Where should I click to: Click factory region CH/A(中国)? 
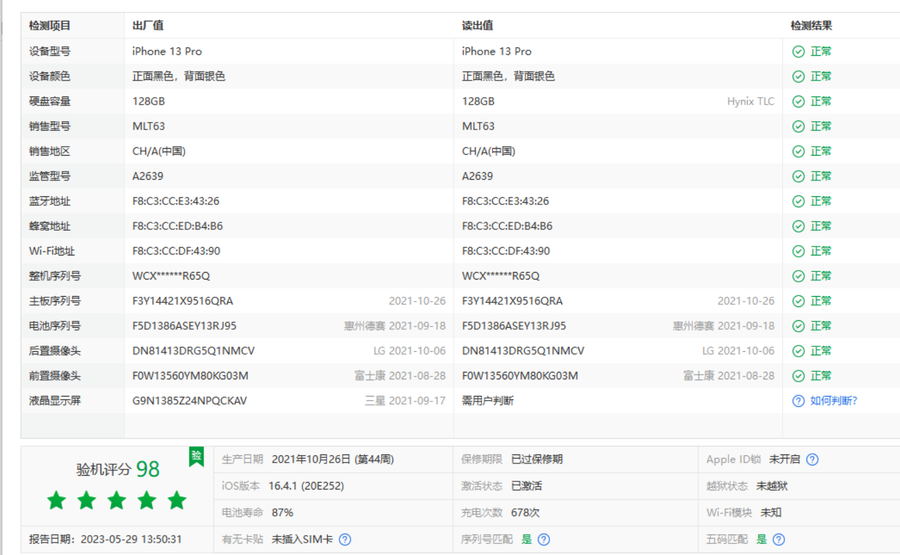click(x=159, y=151)
